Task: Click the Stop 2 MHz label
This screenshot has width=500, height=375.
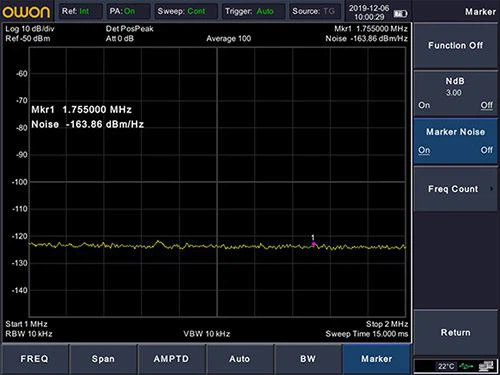Action: click(387, 324)
